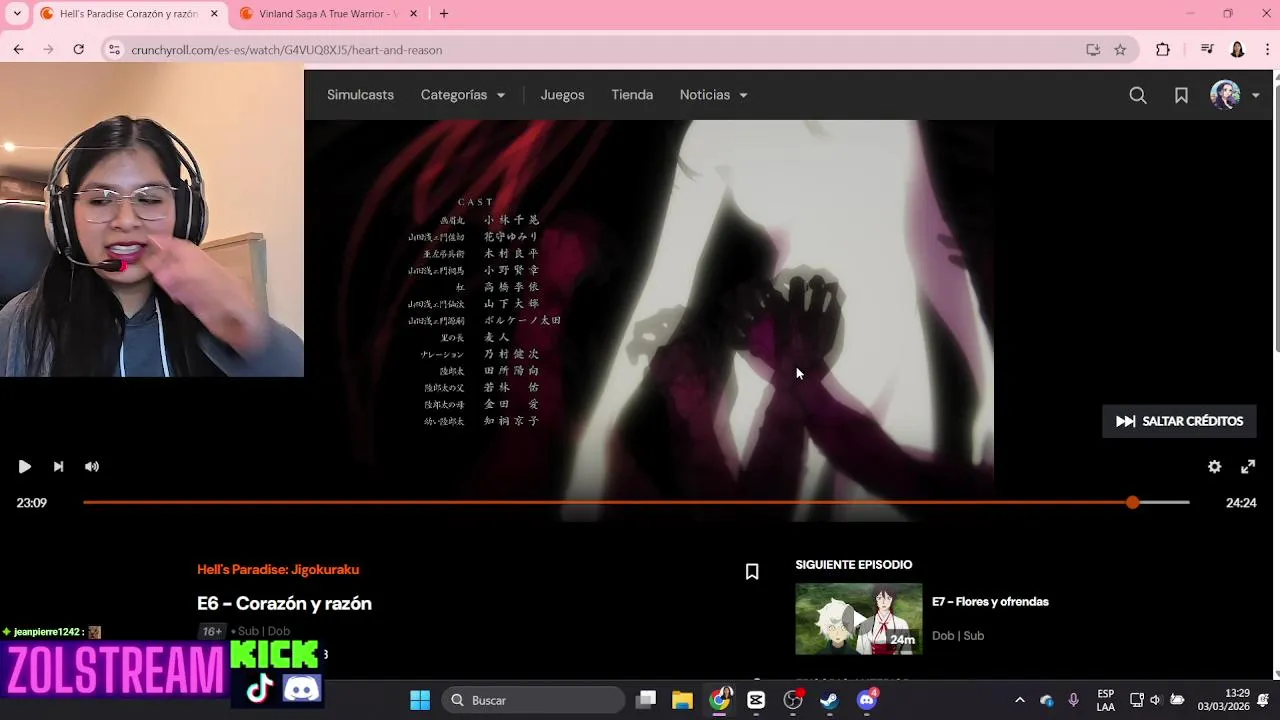Click the SALTAR CRÉDITOS button
1280x720 pixels.
click(1179, 421)
